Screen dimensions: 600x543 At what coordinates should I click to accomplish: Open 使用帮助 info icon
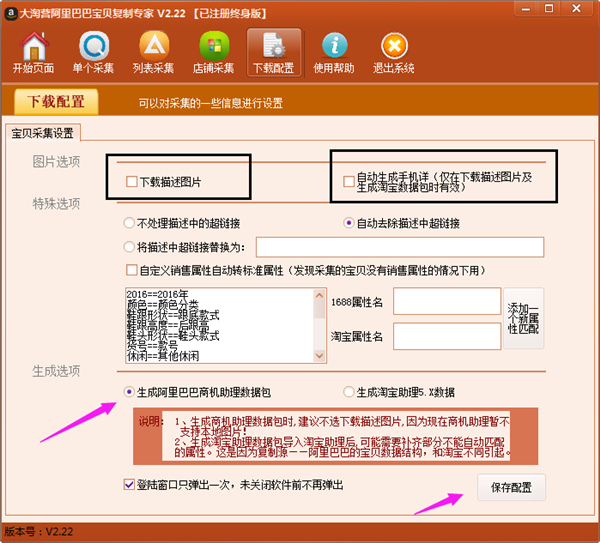(x=334, y=52)
